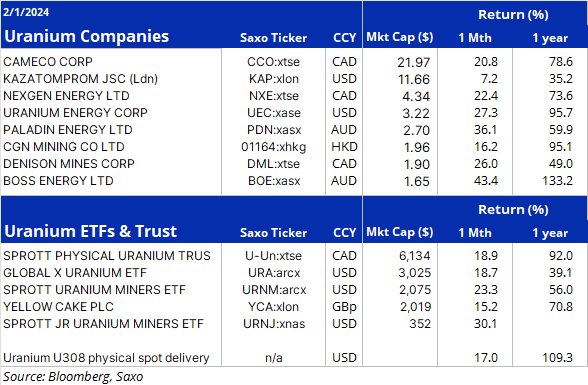Select the URANIUM ENERGY CORP cell

point(75,112)
